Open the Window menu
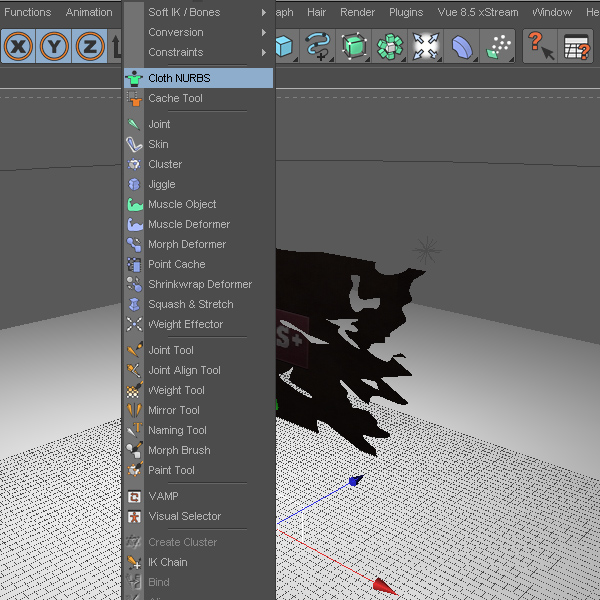The height and width of the screenshot is (600, 600). pos(552,12)
